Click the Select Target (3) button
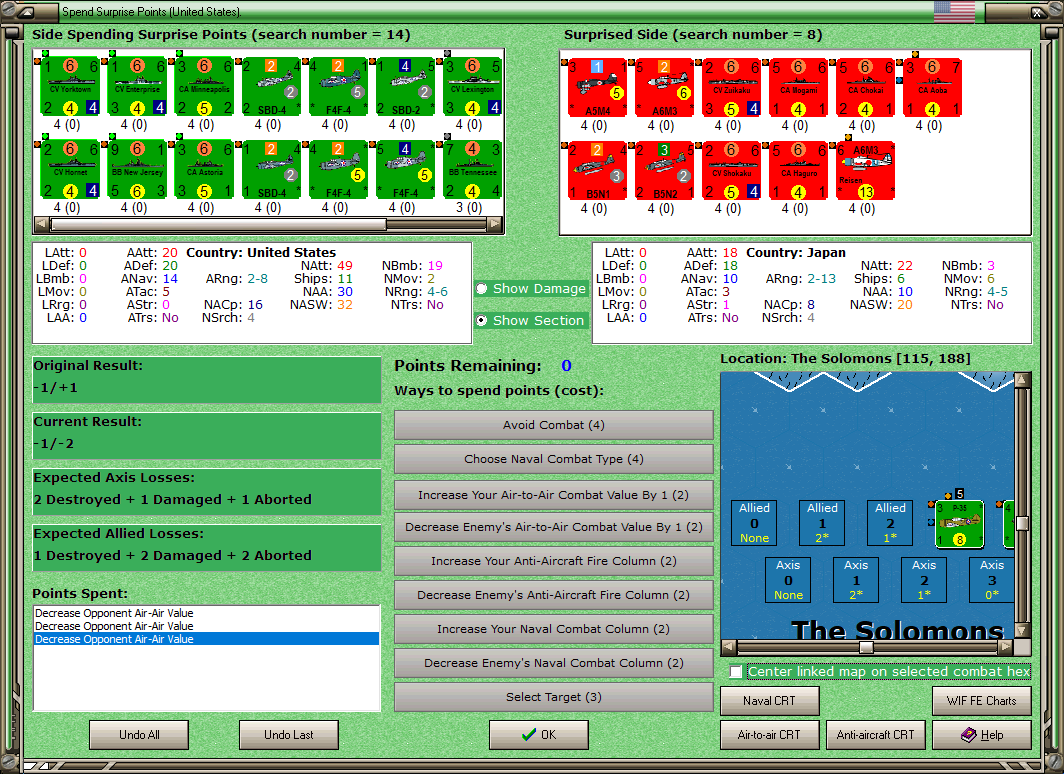Viewport: 1064px width, 774px height. click(x=554, y=697)
